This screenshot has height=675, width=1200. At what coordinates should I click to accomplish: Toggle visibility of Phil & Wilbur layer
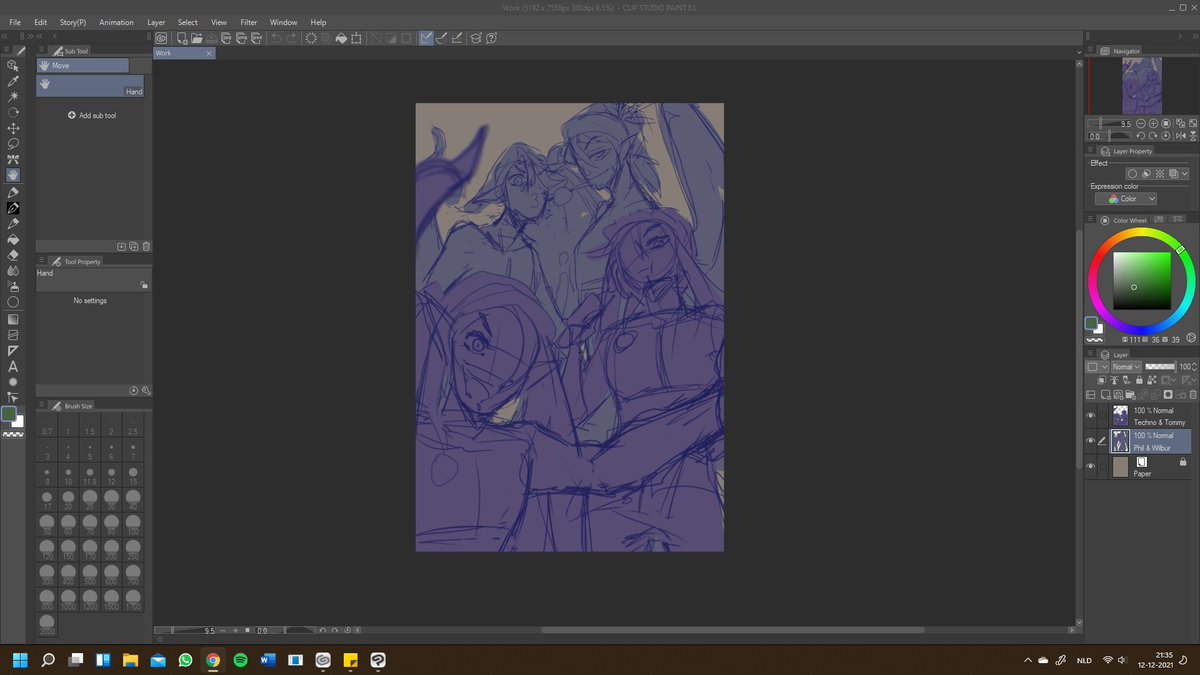click(x=1091, y=441)
